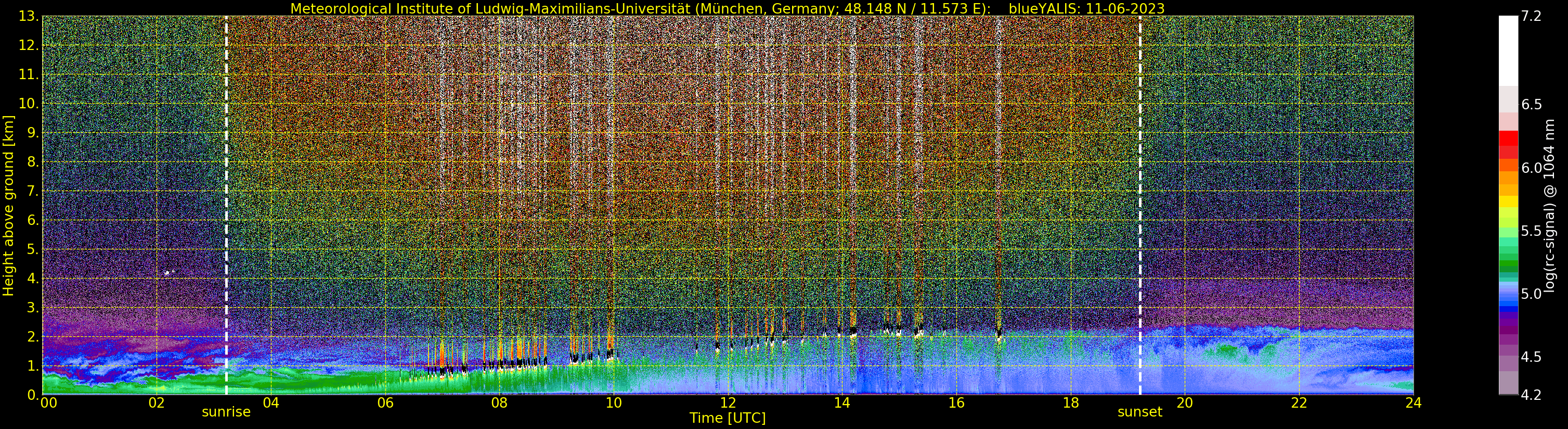Click the white dashed sunset line

pyautogui.click(x=1140, y=205)
